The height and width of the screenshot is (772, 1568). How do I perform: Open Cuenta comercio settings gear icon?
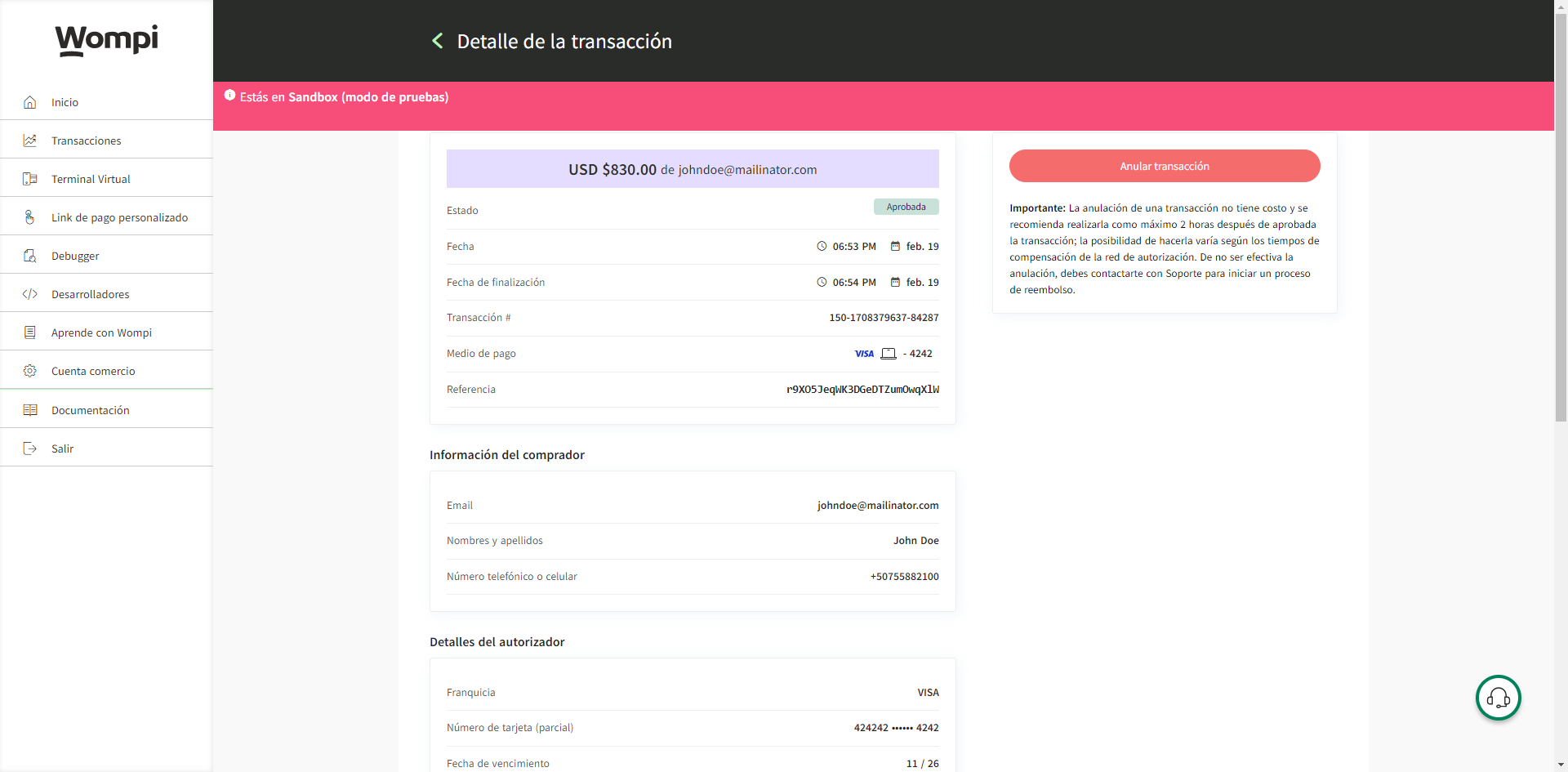click(x=30, y=371)
